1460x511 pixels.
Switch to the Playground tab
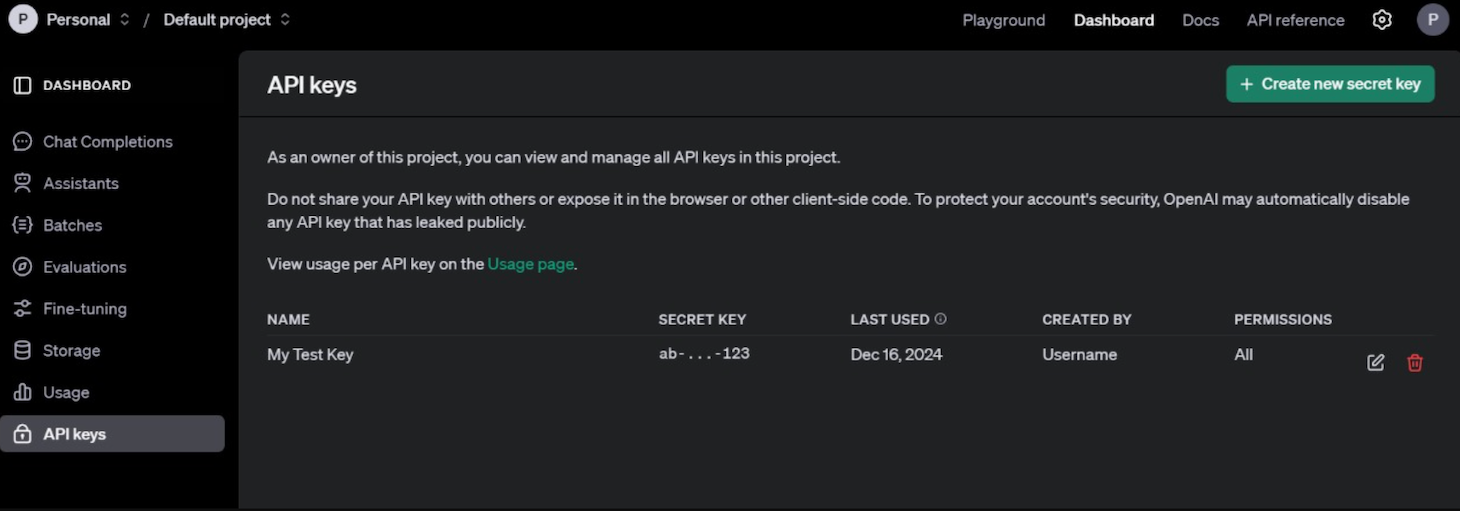pyautogui.click(x=1003, y=20)
